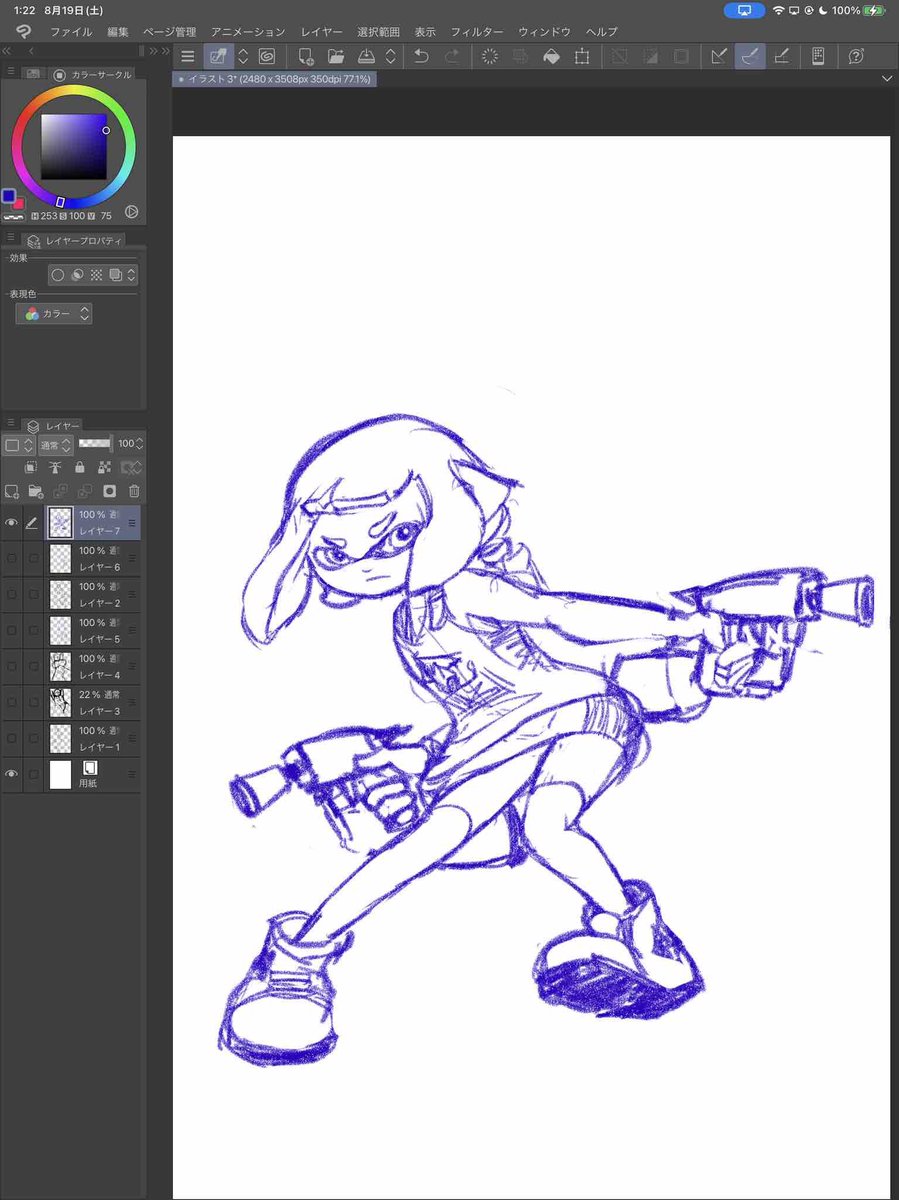The width and height of the screenshot is (899, 1200).
Task: Delete the selected layer with trash icon
Action: (x=134, y=491)
